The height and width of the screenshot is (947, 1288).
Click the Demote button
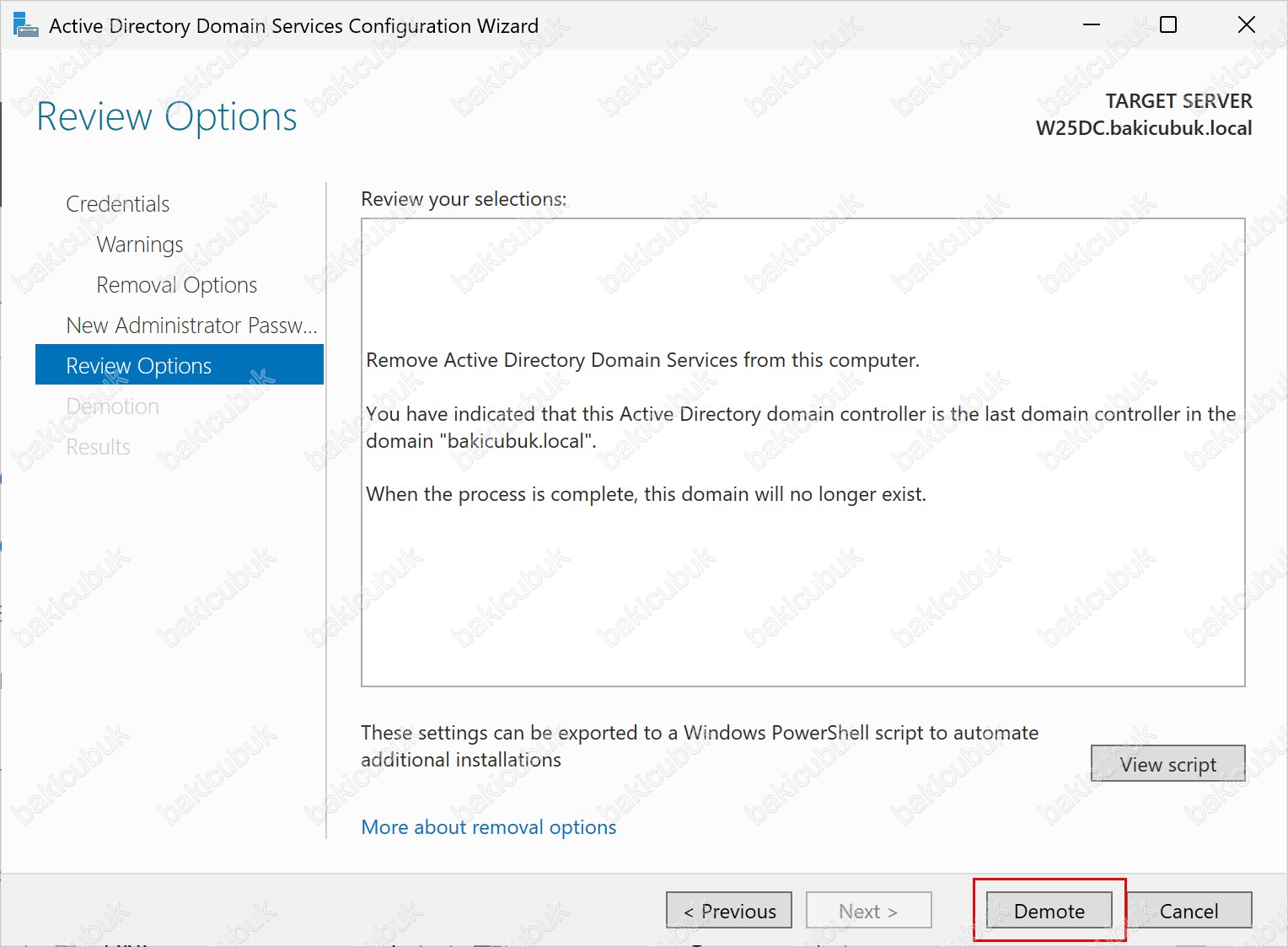click(x=1049, y=911)
